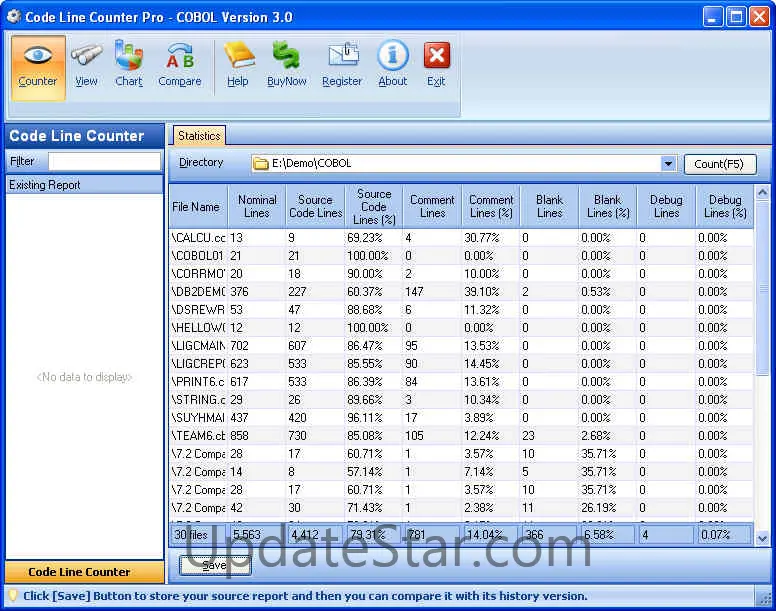Select the \STRING.c file row
Image resolution: width=776 pixels, height=611 pixels.
(461, 400)
